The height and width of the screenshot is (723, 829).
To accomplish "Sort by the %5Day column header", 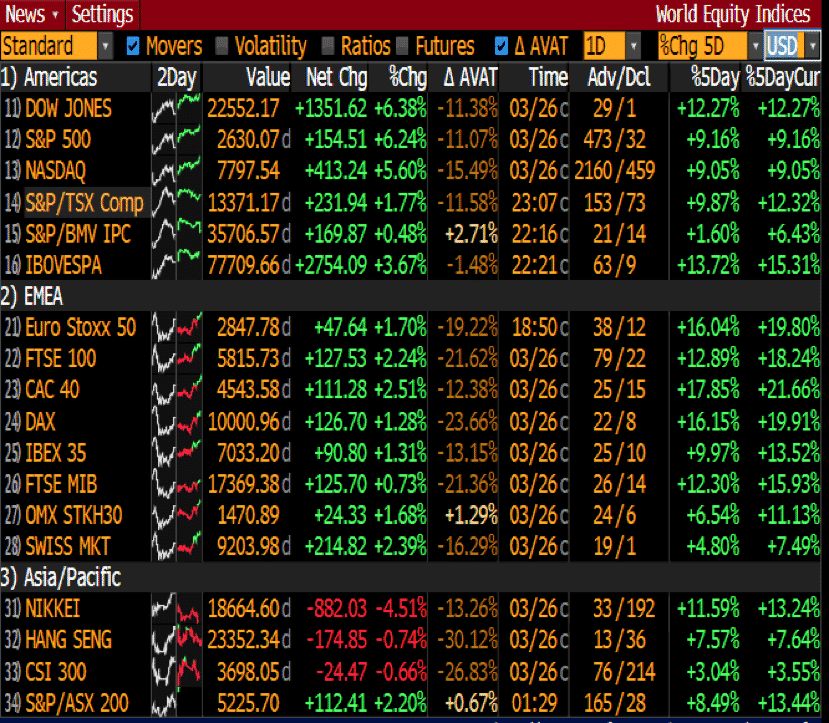I will coord(715,78).
